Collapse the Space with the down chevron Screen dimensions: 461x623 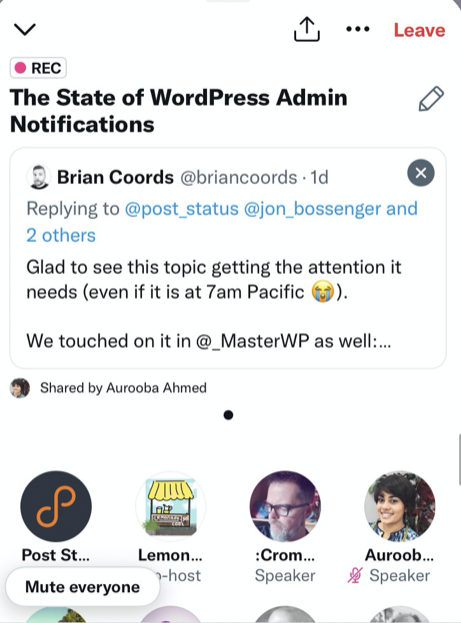25,29
